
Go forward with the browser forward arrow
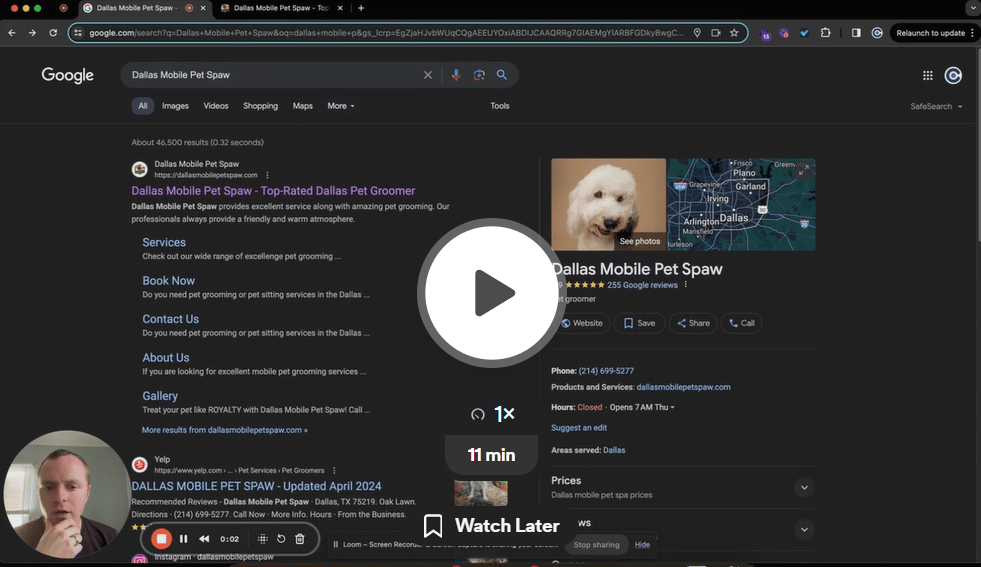(x=32, y=33)
